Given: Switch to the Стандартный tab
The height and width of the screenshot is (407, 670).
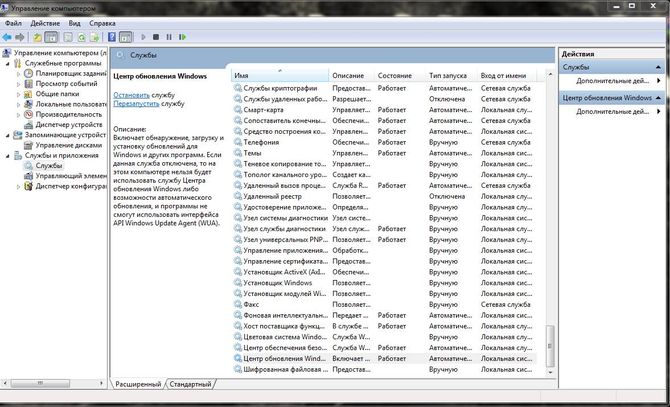Looking at the screenshot, I should pyautogui.click(x=190, y=384).
